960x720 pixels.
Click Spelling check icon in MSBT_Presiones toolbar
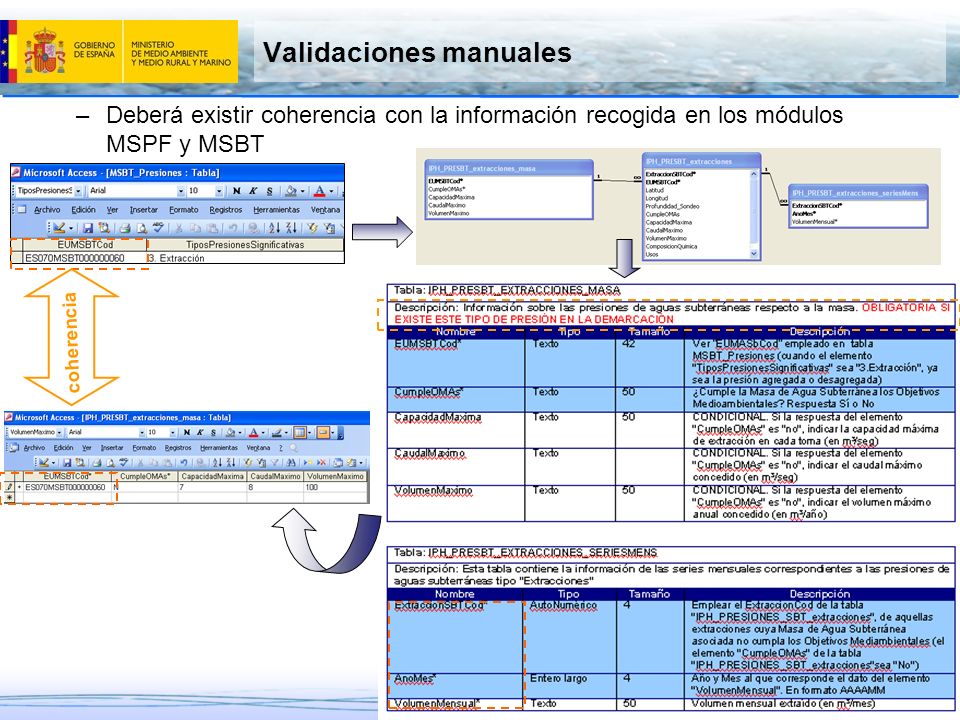pos(158,228)
